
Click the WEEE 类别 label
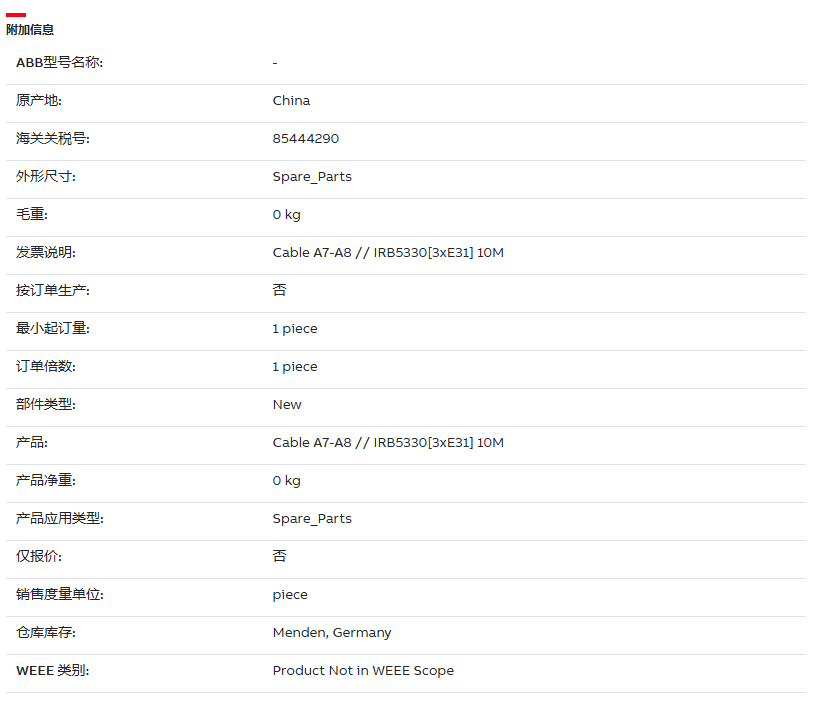click(x=53, y=671)
